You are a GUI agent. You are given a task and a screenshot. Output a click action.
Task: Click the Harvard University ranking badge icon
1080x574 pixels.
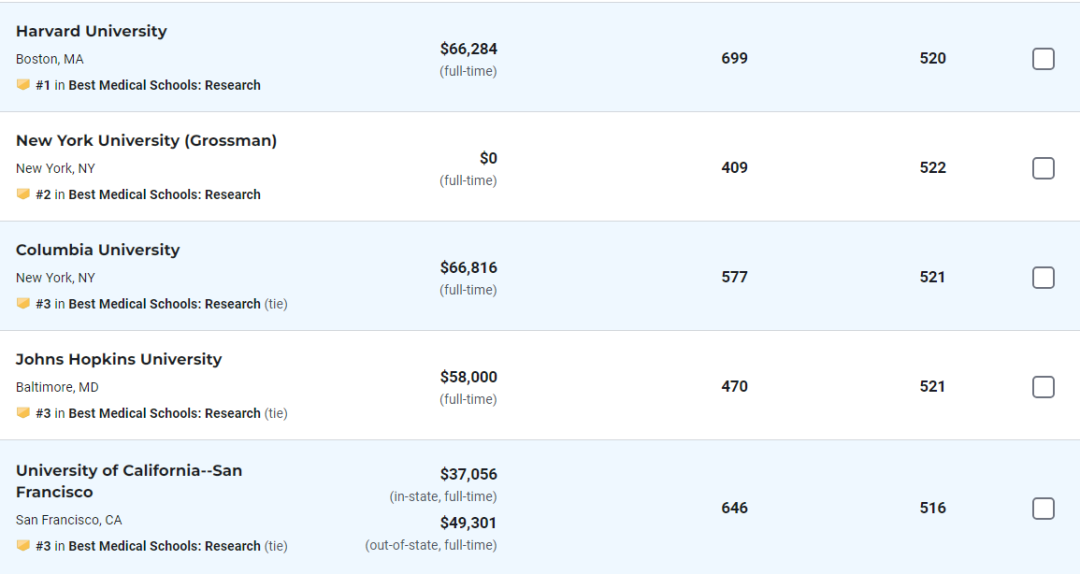tap(23, 85)
